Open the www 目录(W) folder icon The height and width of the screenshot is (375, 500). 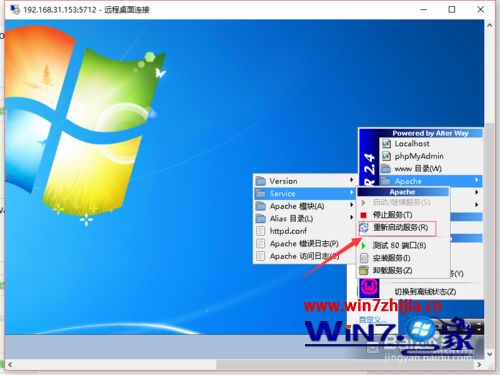pyautogui.click(x=386, y=169)
